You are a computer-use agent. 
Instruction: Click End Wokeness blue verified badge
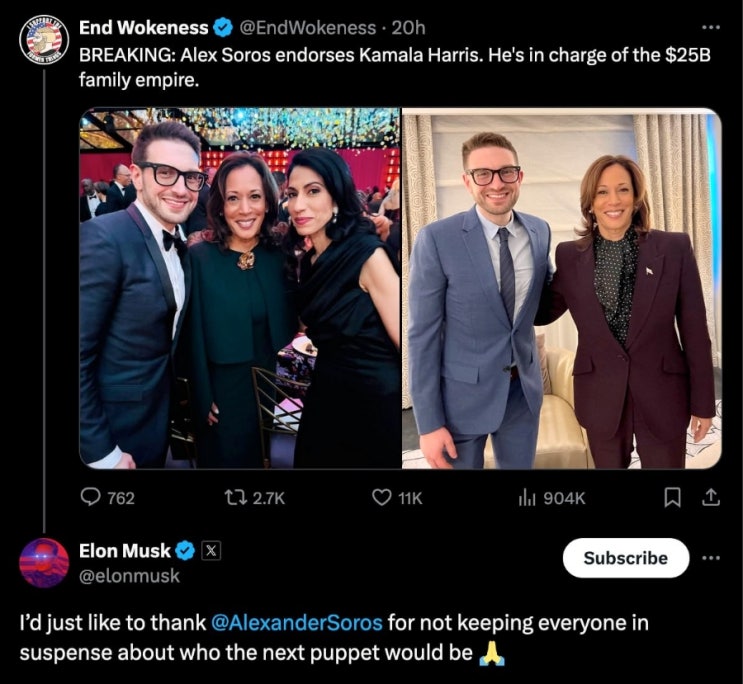click(x=223, y=28)
